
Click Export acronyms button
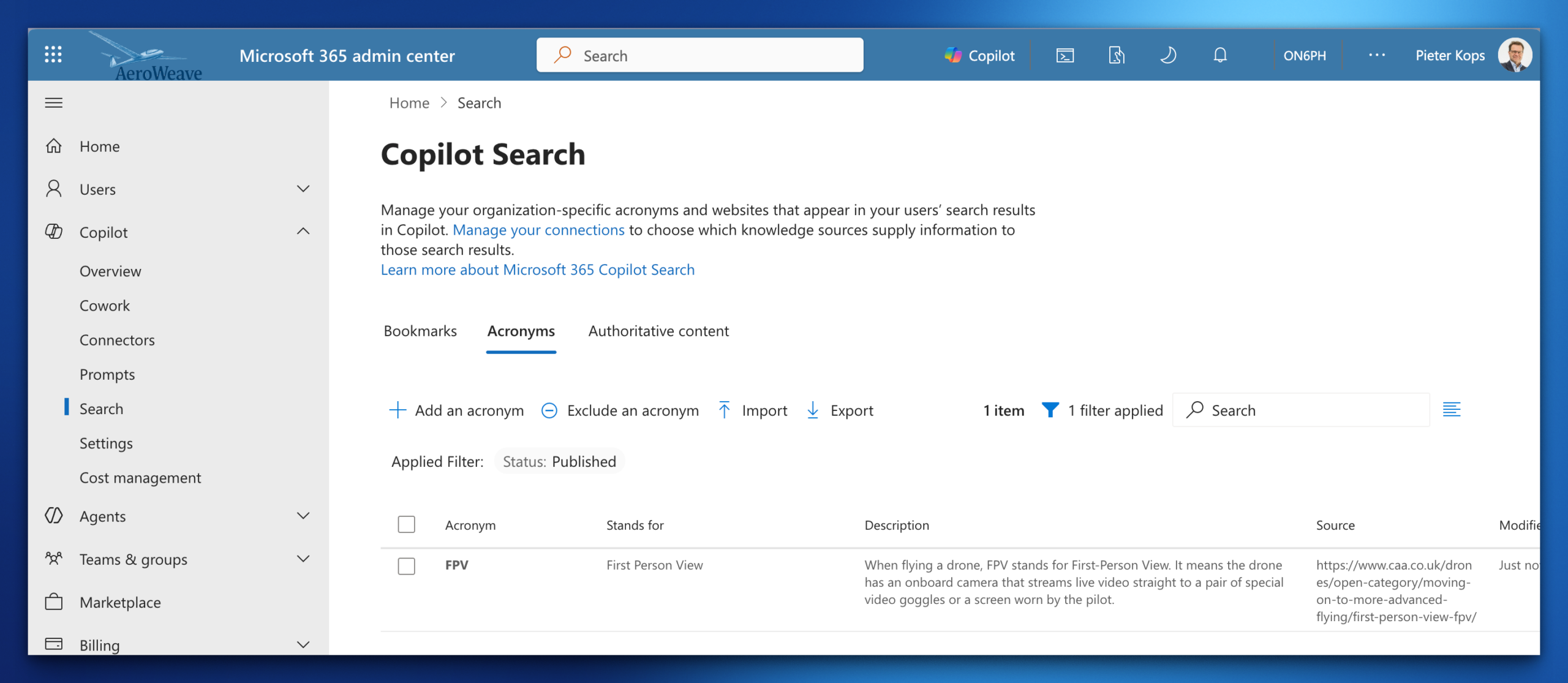pyautogui.click(x=840, y=410)
